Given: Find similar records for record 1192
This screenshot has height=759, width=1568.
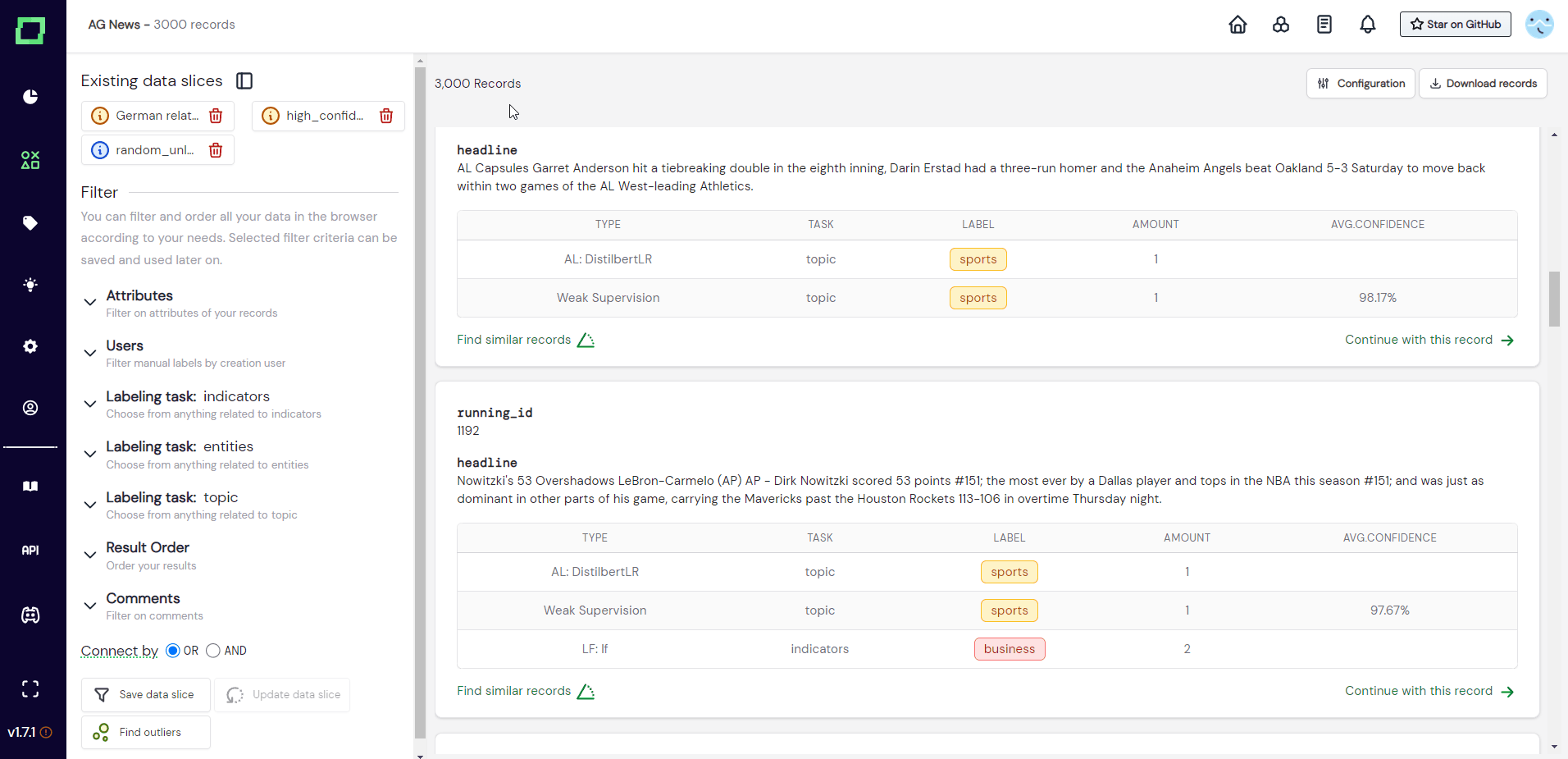Looking at the screenshot, I should (526, 691).
